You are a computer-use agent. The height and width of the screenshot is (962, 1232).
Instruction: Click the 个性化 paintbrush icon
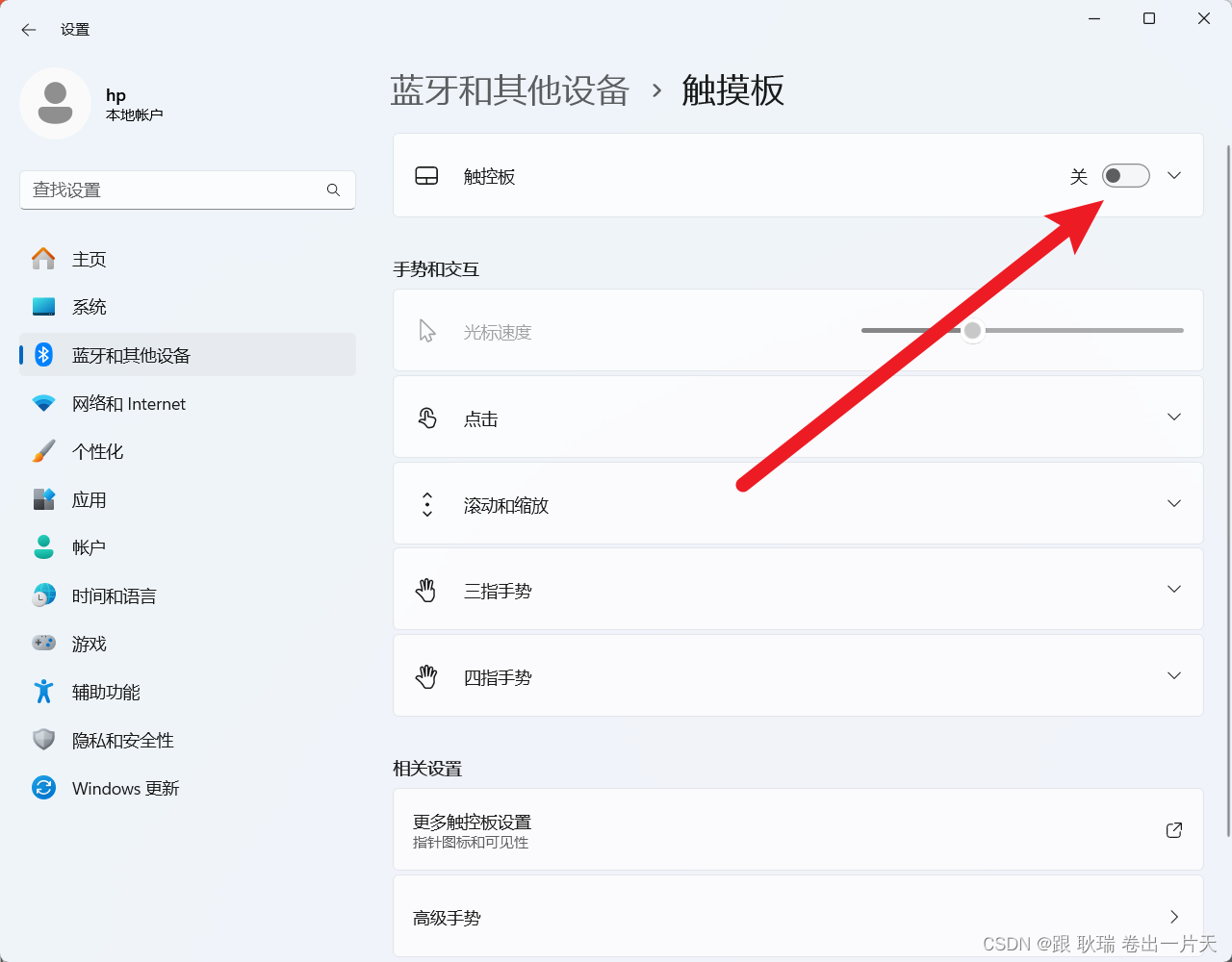point(43,451)
